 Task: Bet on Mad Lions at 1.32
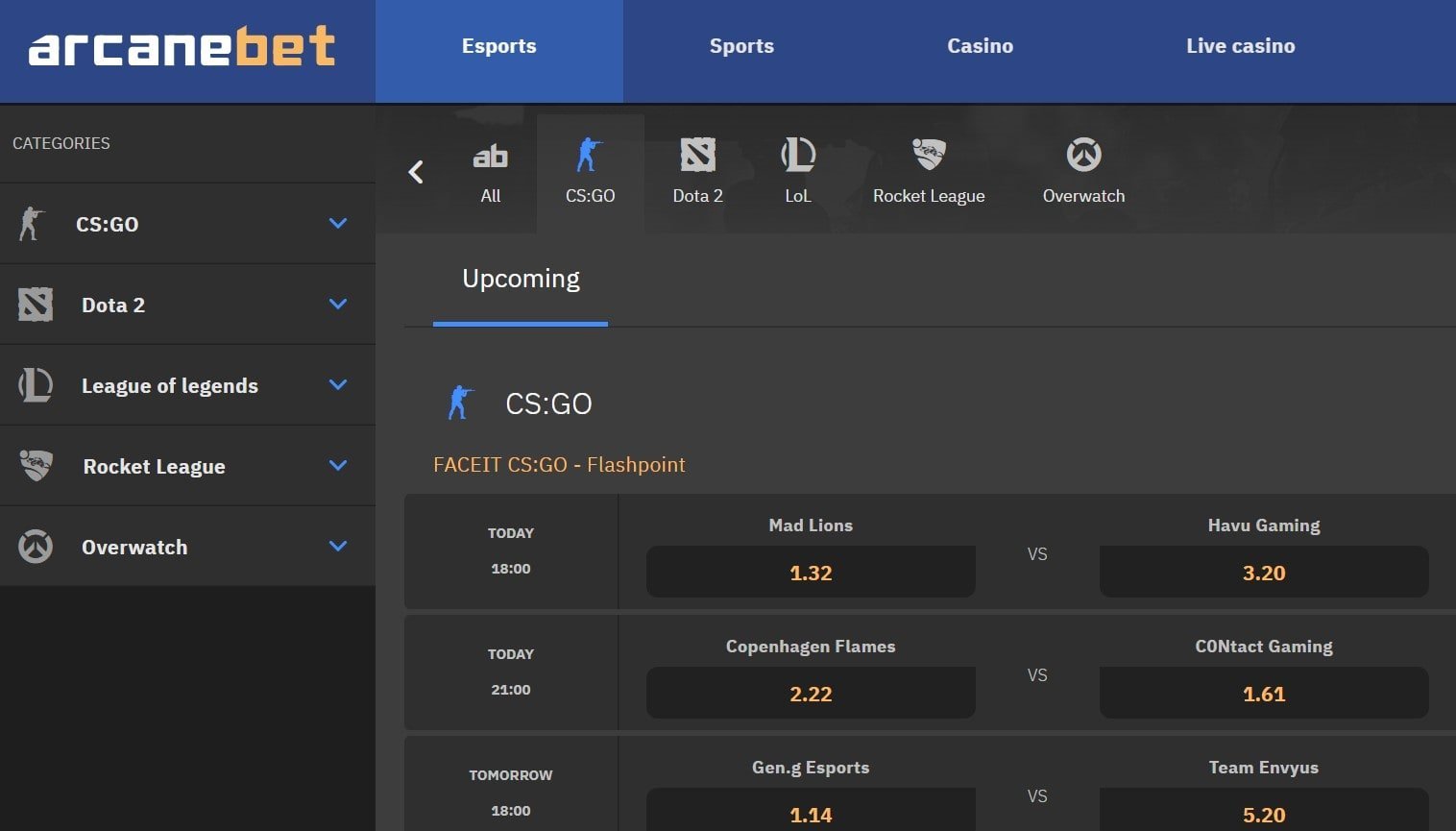(811, 572)
